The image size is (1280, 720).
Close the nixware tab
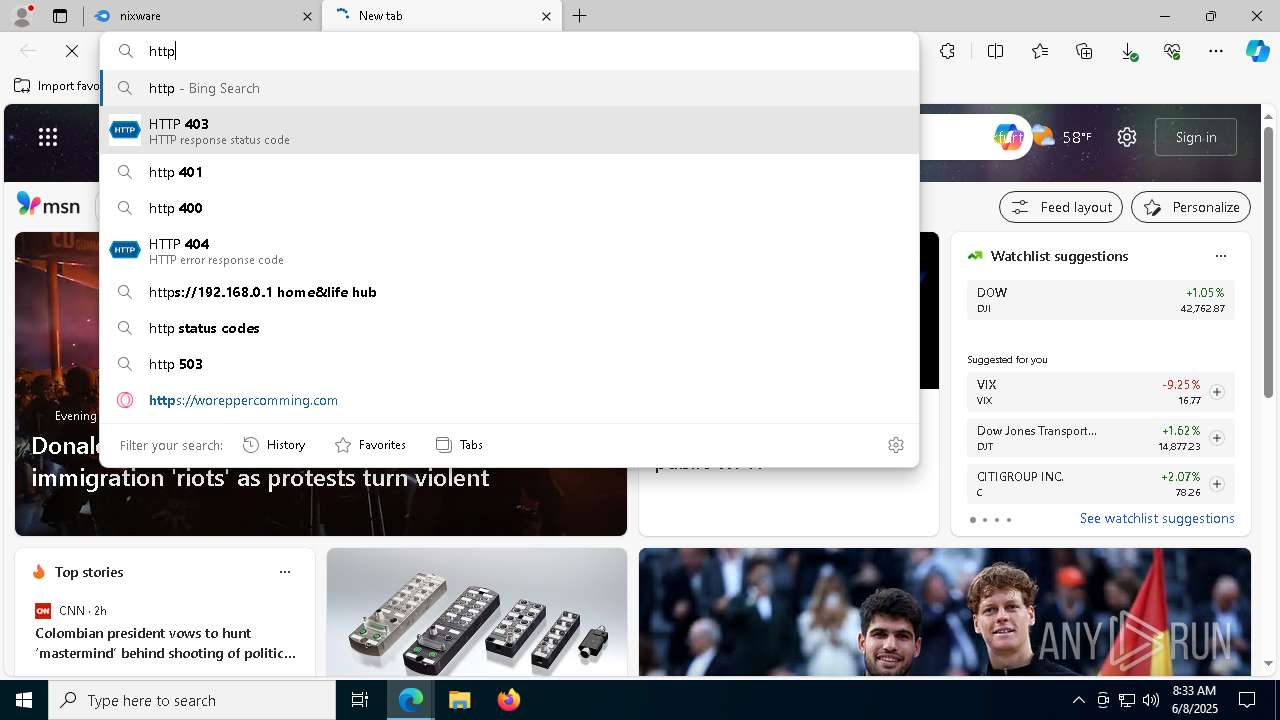click(307, 16)
